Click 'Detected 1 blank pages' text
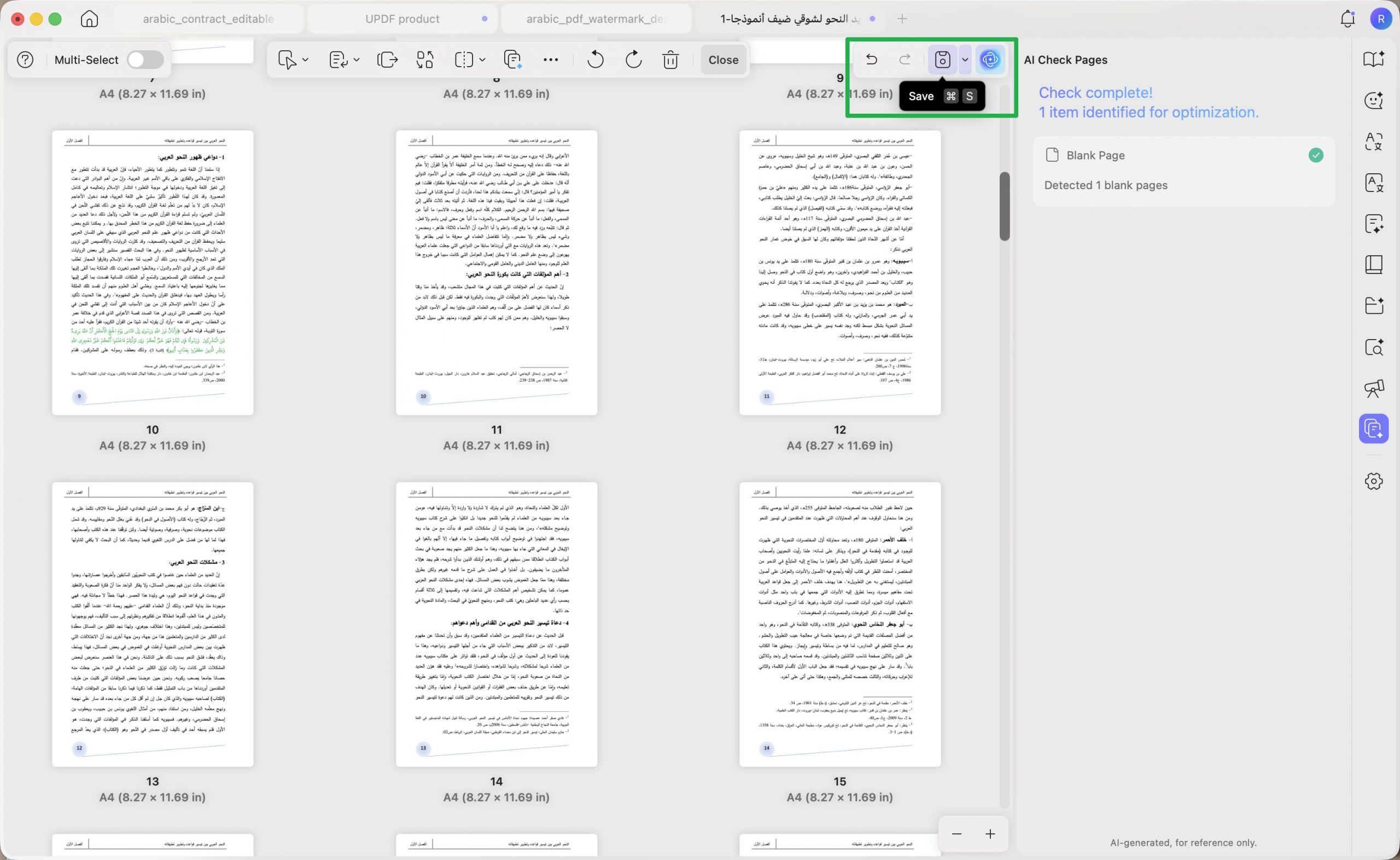Image resolution: width=1400 pixels, height=860 pixels. 1106,185
